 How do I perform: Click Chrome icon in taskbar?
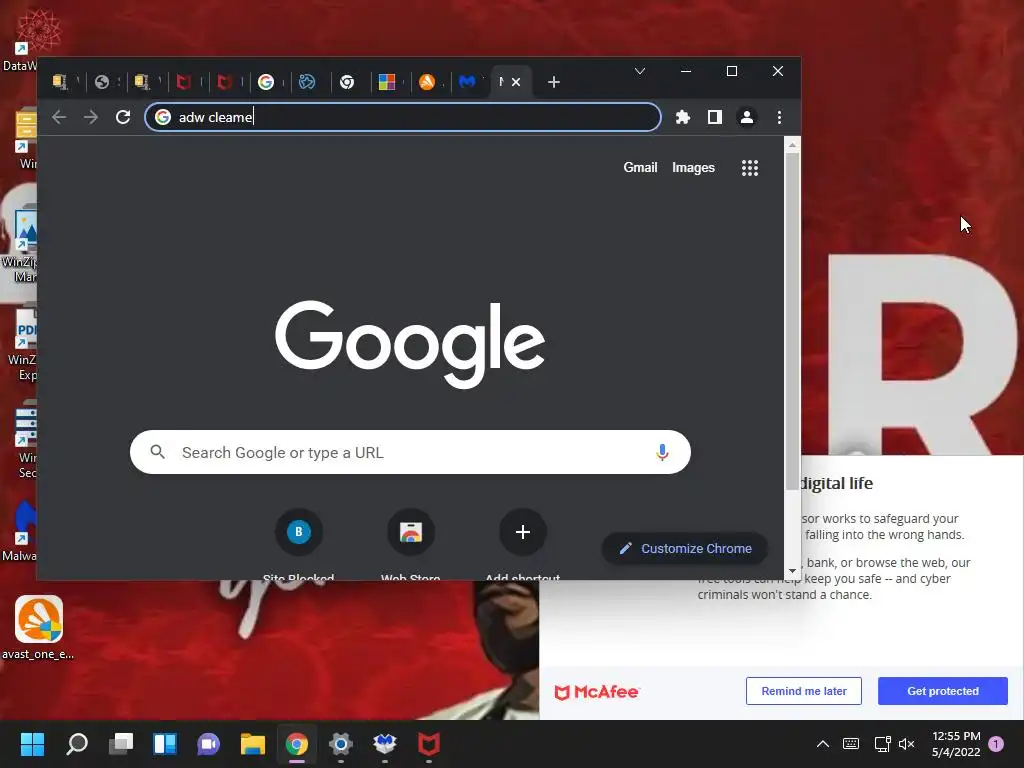296,744
